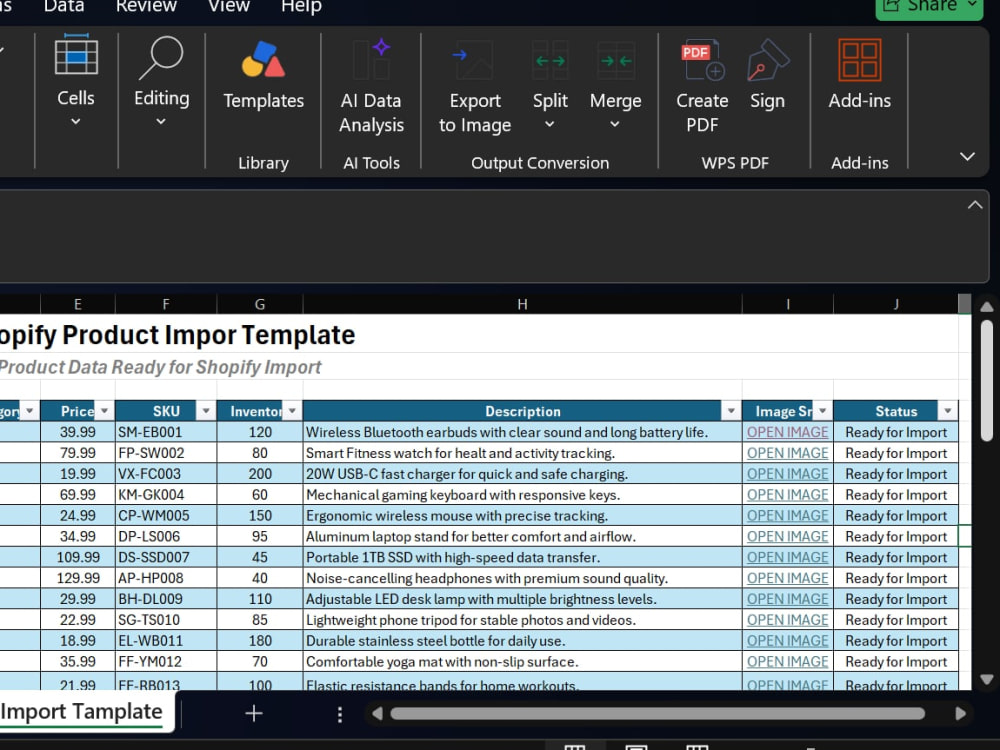
Task: Select column E header
Action: tap(78, 304)
